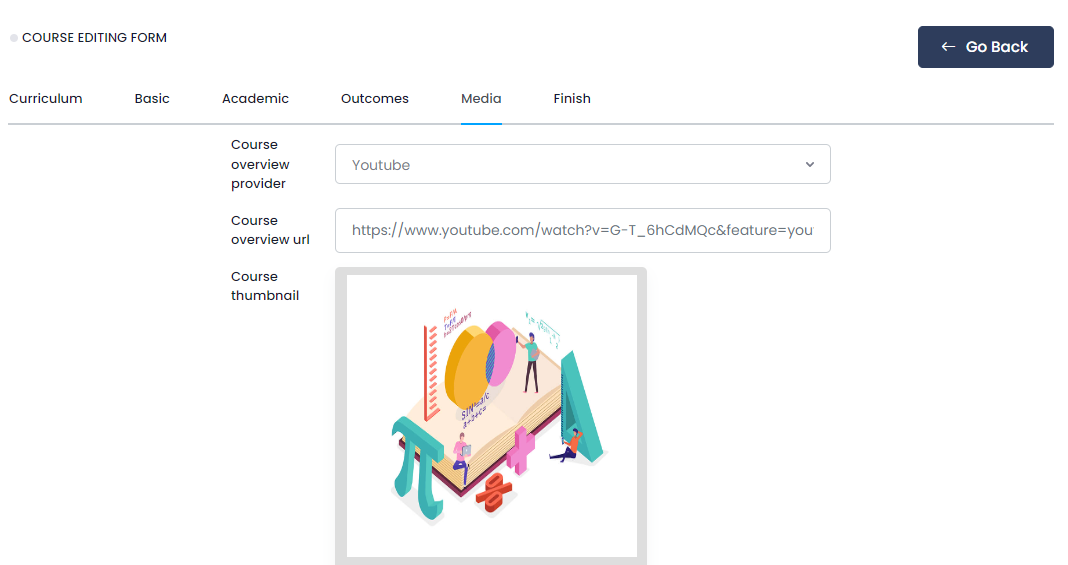Viewport: 1068px width, 565px height.
Task: Click the left arrow icon in Go Back
Action: pos(948,47)
